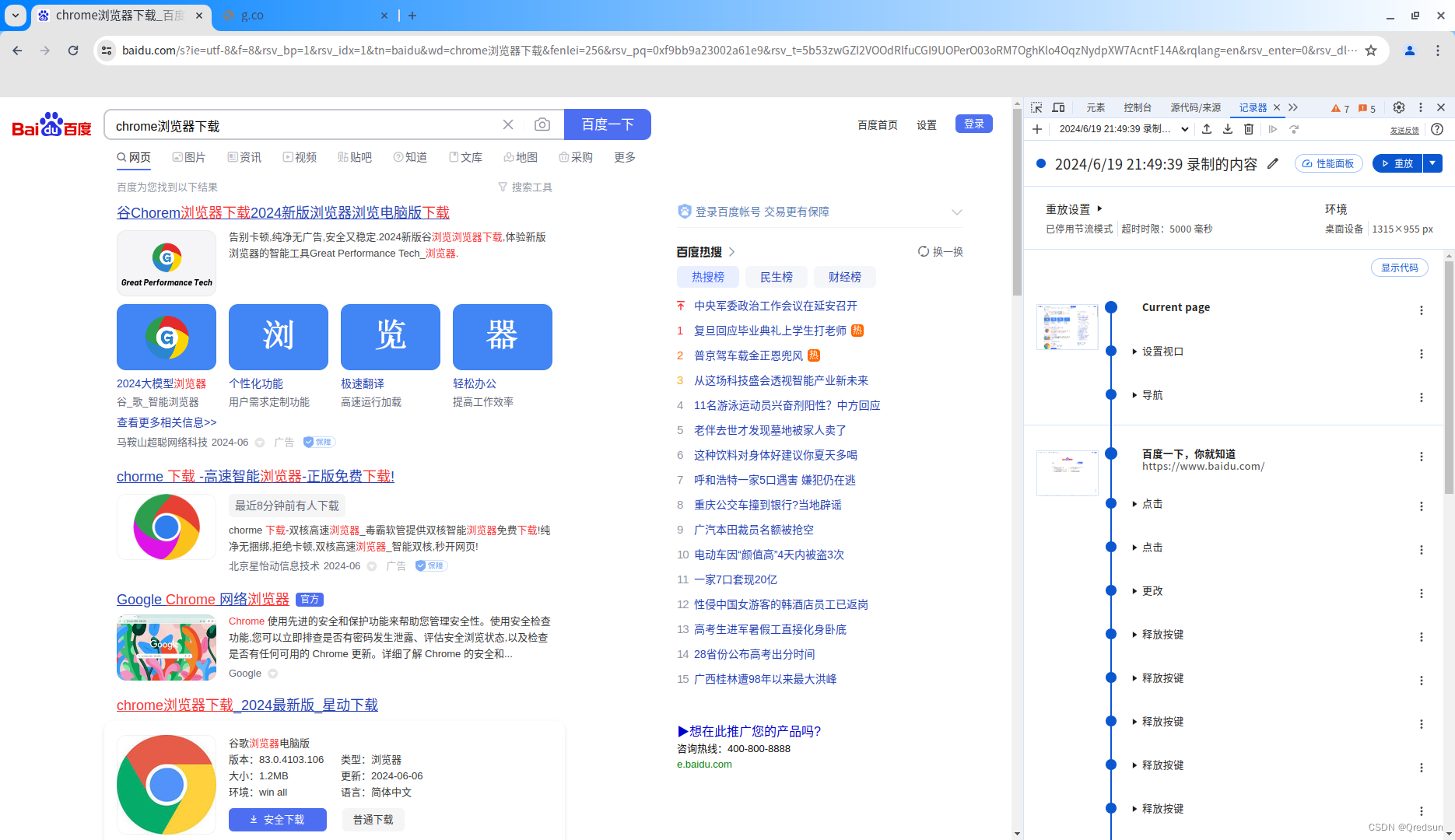Expand the 更改 step

[1134, 591]
